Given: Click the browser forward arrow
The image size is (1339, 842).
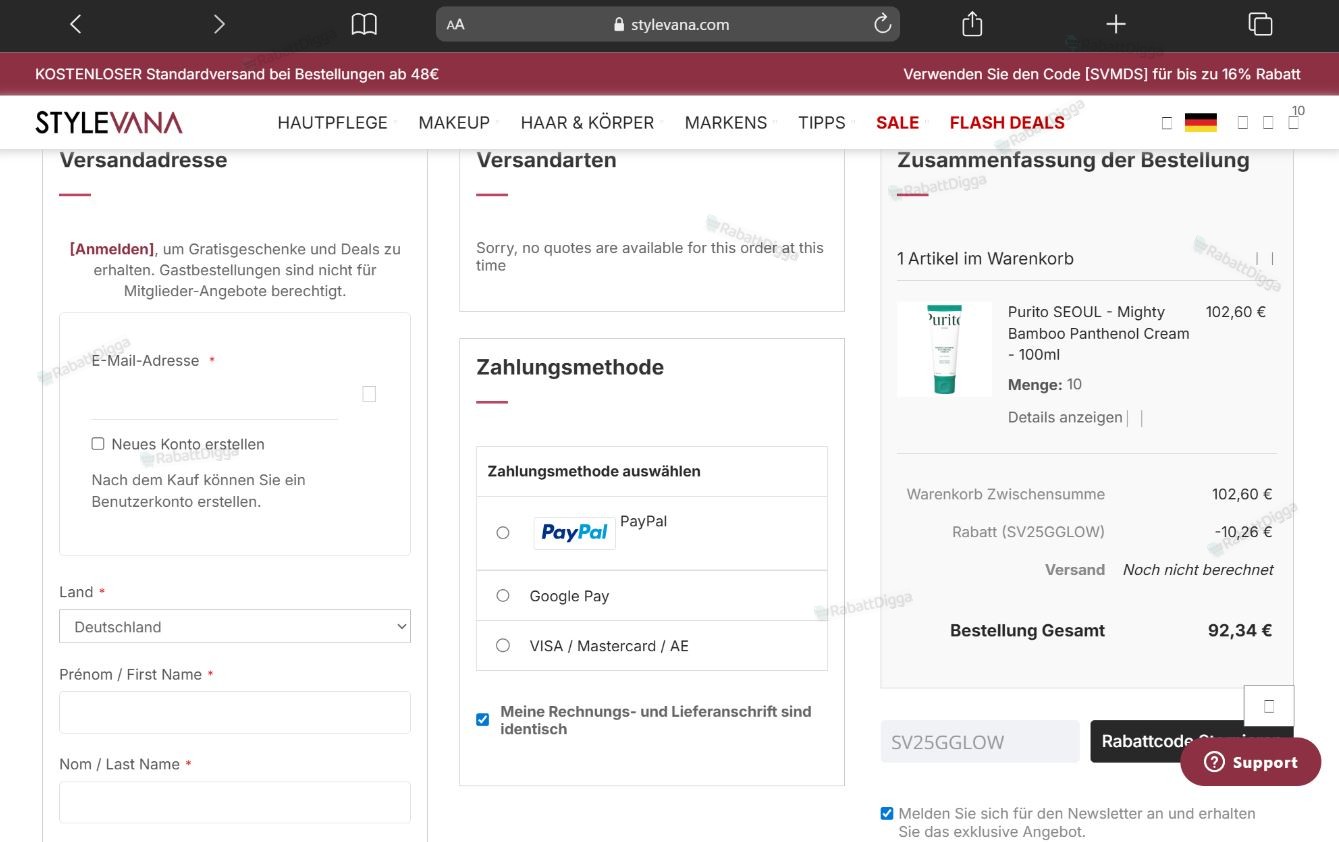Looking at the screenshot, I should click(x=219, y=25).
